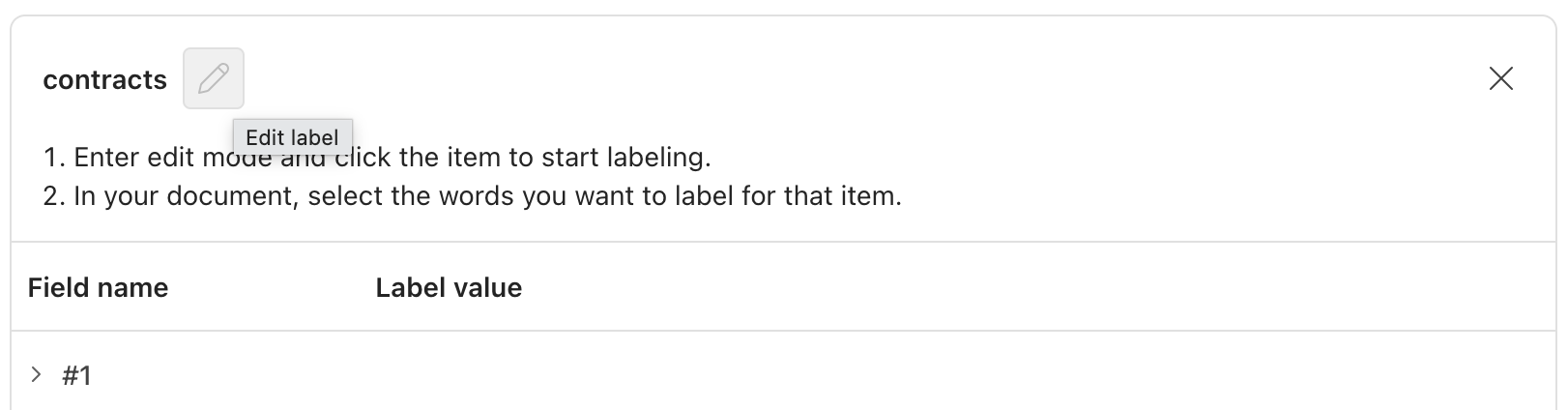Click the X at the panel's top right

[1500, 78]
